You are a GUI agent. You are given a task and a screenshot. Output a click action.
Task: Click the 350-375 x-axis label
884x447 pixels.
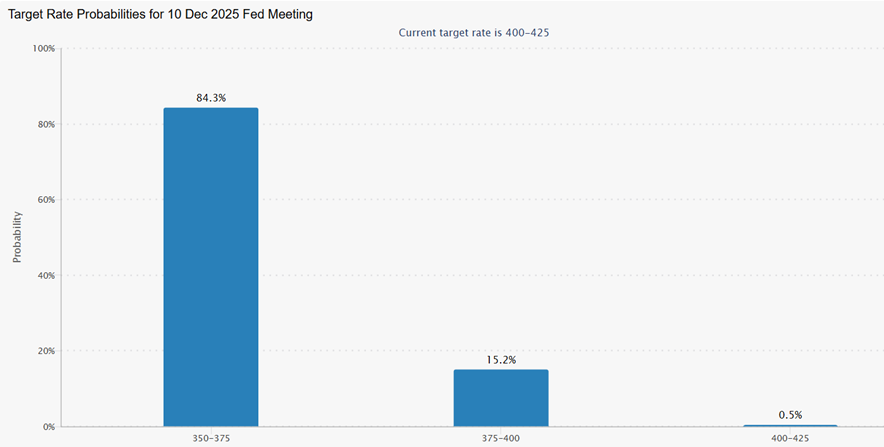pos(211,438)
